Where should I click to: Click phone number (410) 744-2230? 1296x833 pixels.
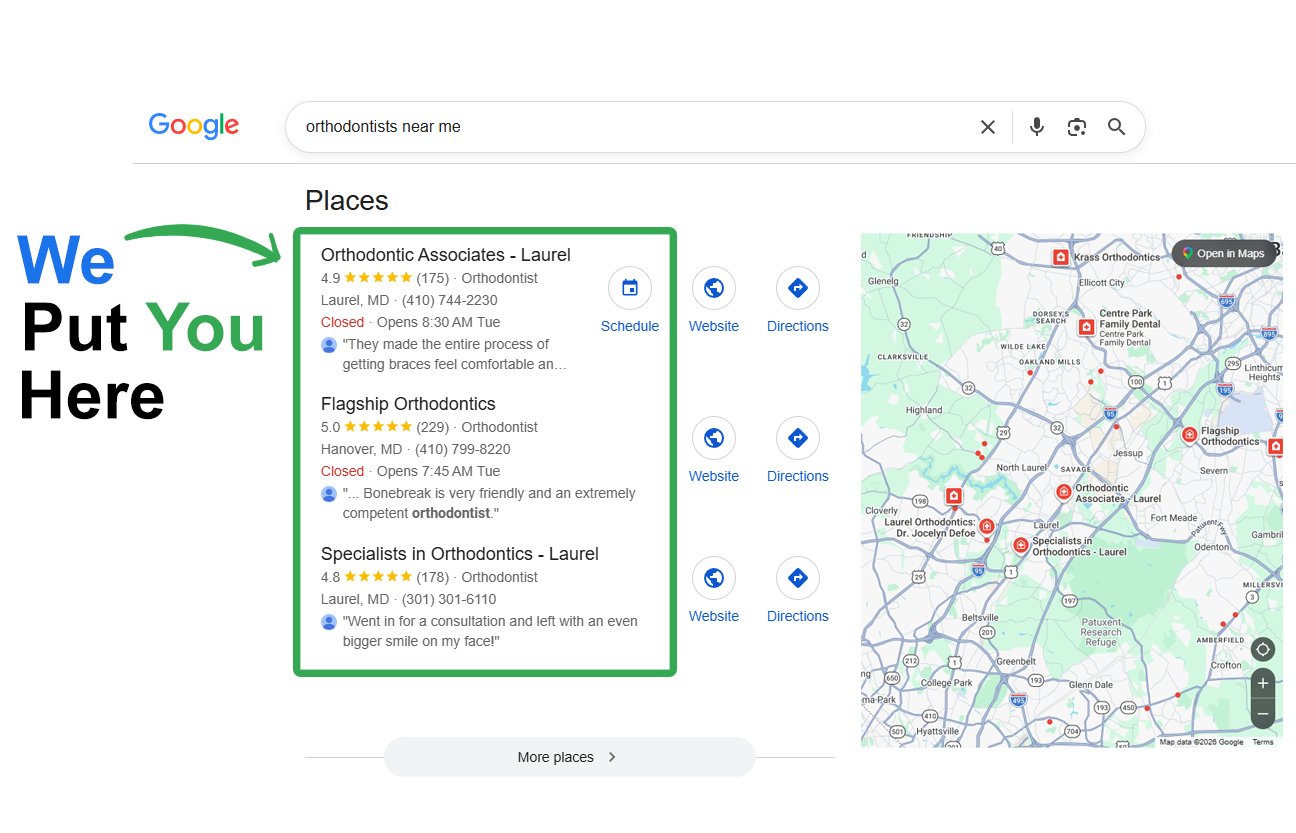[449, 300]
